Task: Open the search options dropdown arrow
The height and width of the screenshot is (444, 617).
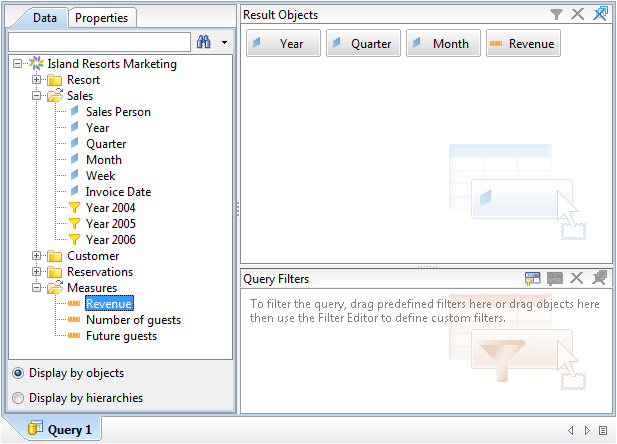Action: coord(224,42)
